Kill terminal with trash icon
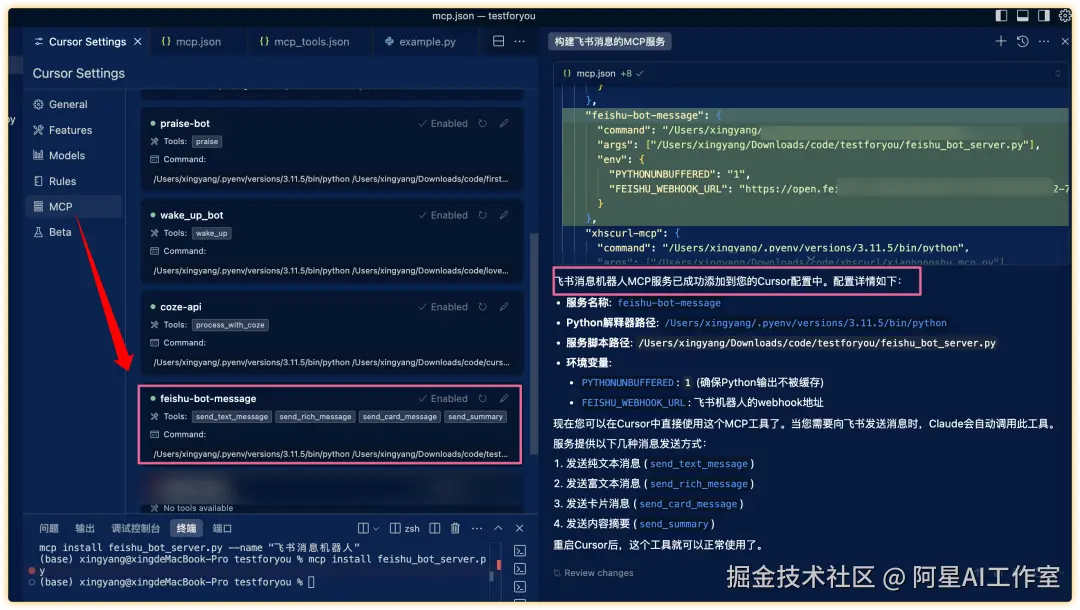1080x610 pixels. click(455, 528)
